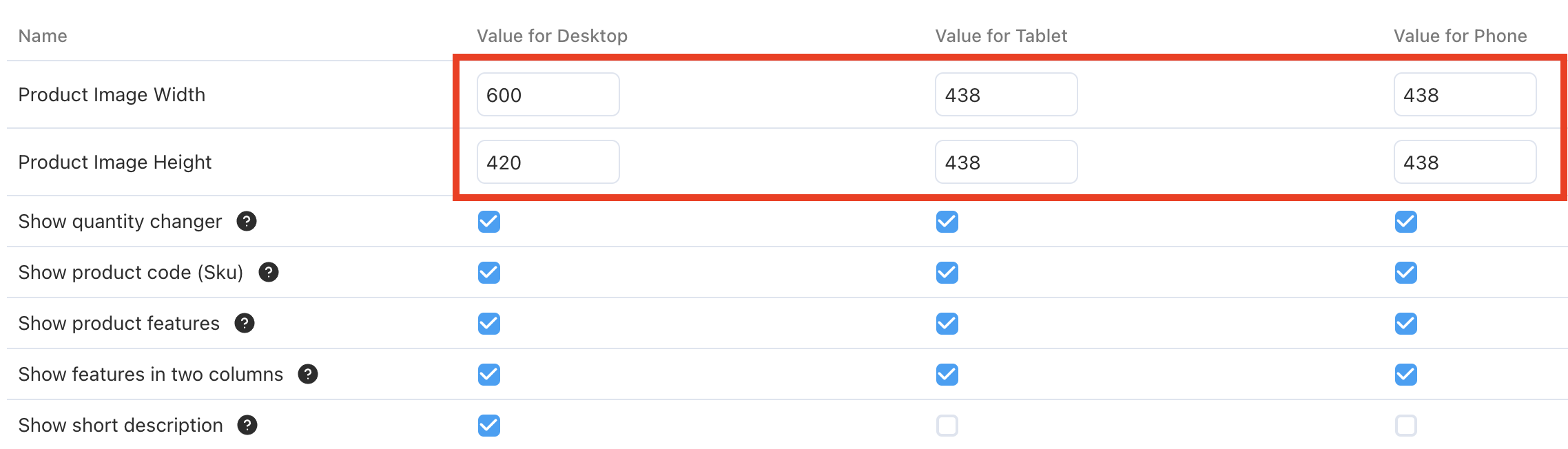Select Product Image Height Phone field
Screen dimensions: 1568x449
click(1465, 162)
